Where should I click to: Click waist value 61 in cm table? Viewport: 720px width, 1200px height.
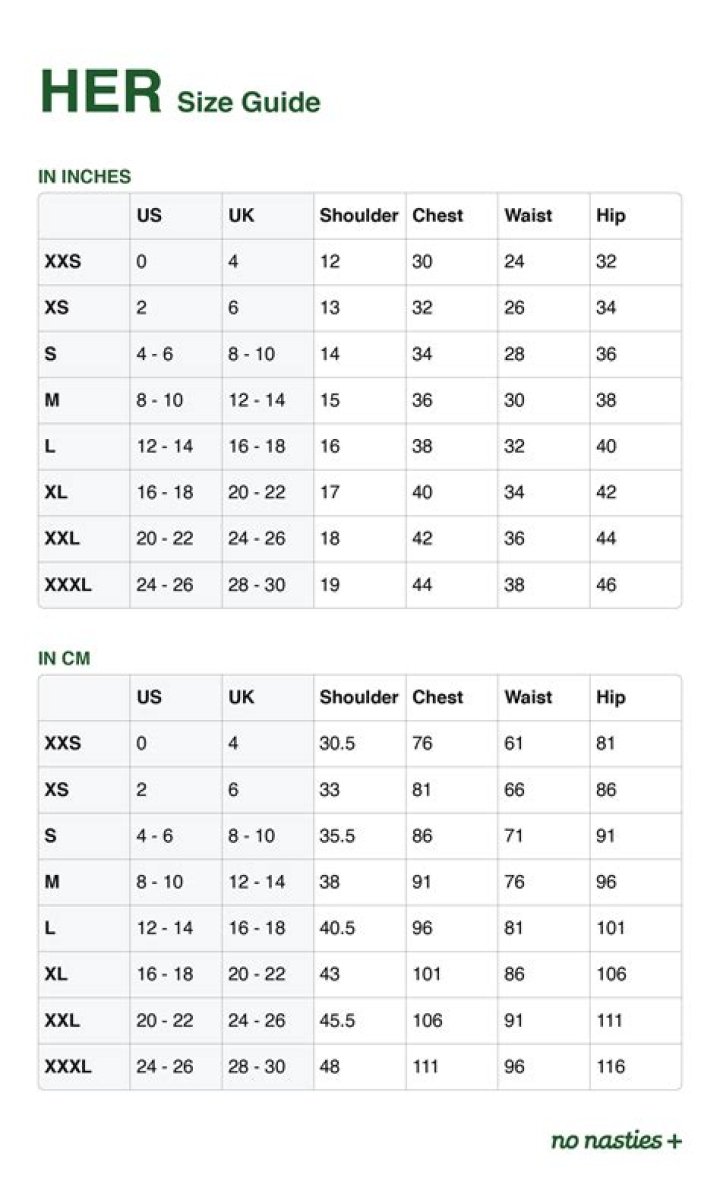tap(514, 744)
